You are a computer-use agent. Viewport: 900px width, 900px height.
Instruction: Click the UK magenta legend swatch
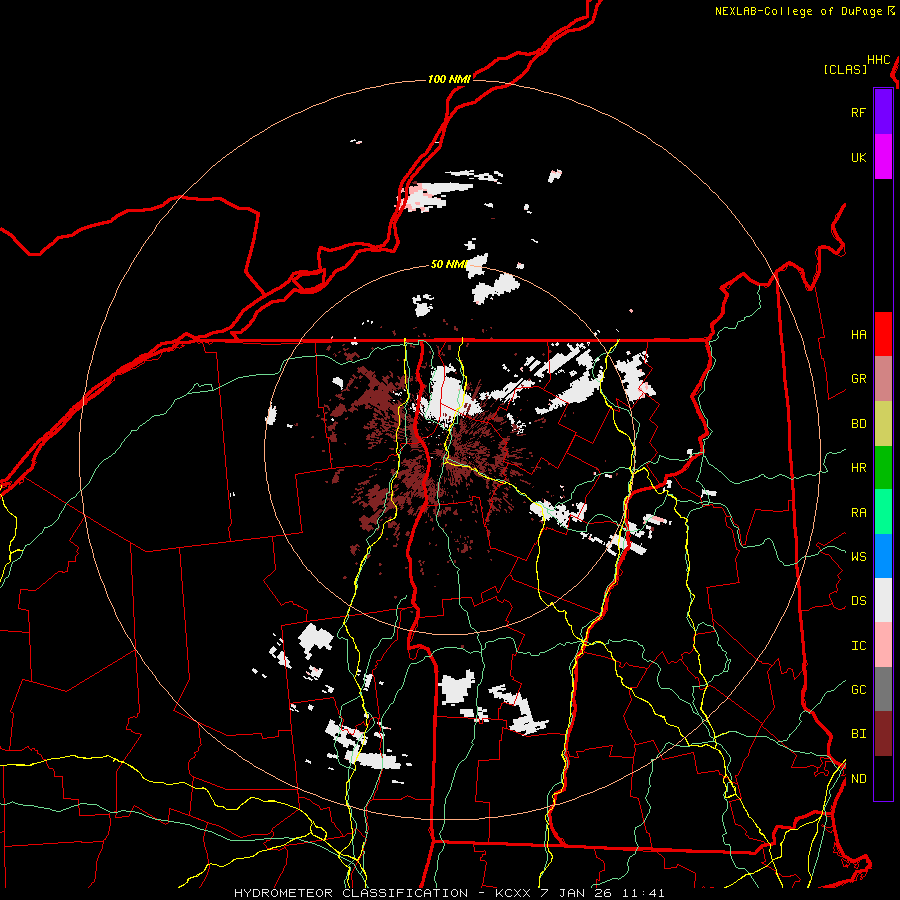point(883,157)
